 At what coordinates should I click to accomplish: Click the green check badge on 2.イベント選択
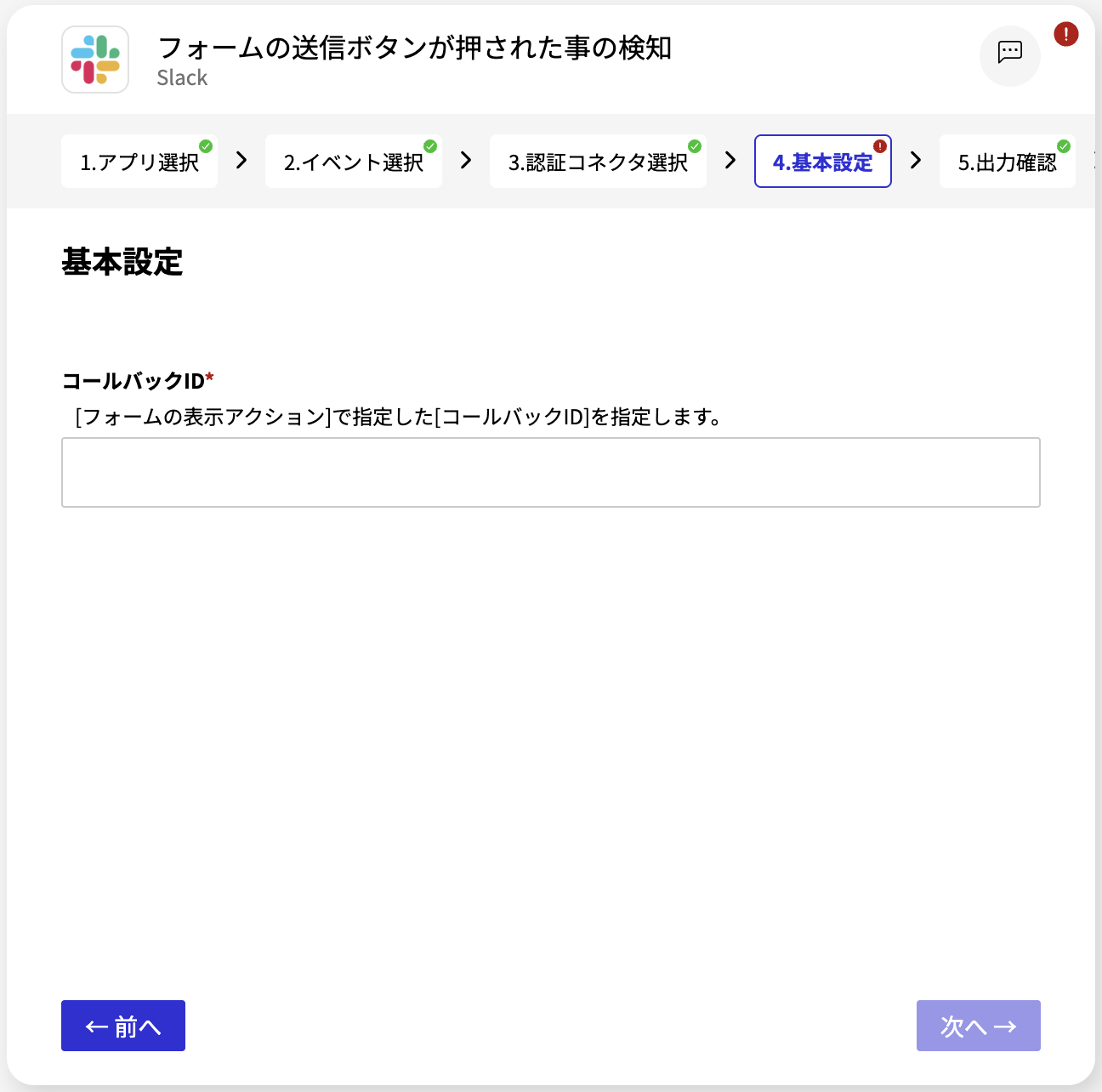click(x=430, y=146)
